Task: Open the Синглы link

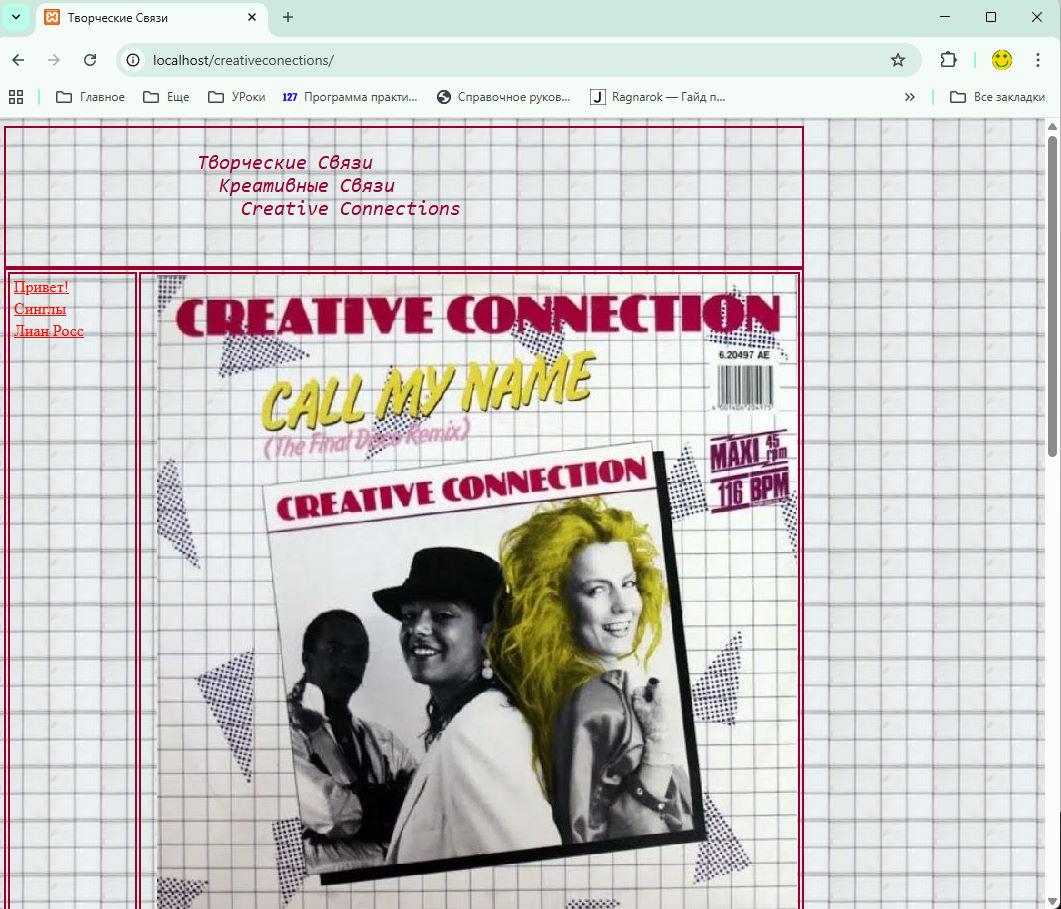Action: tap(40, 309)
